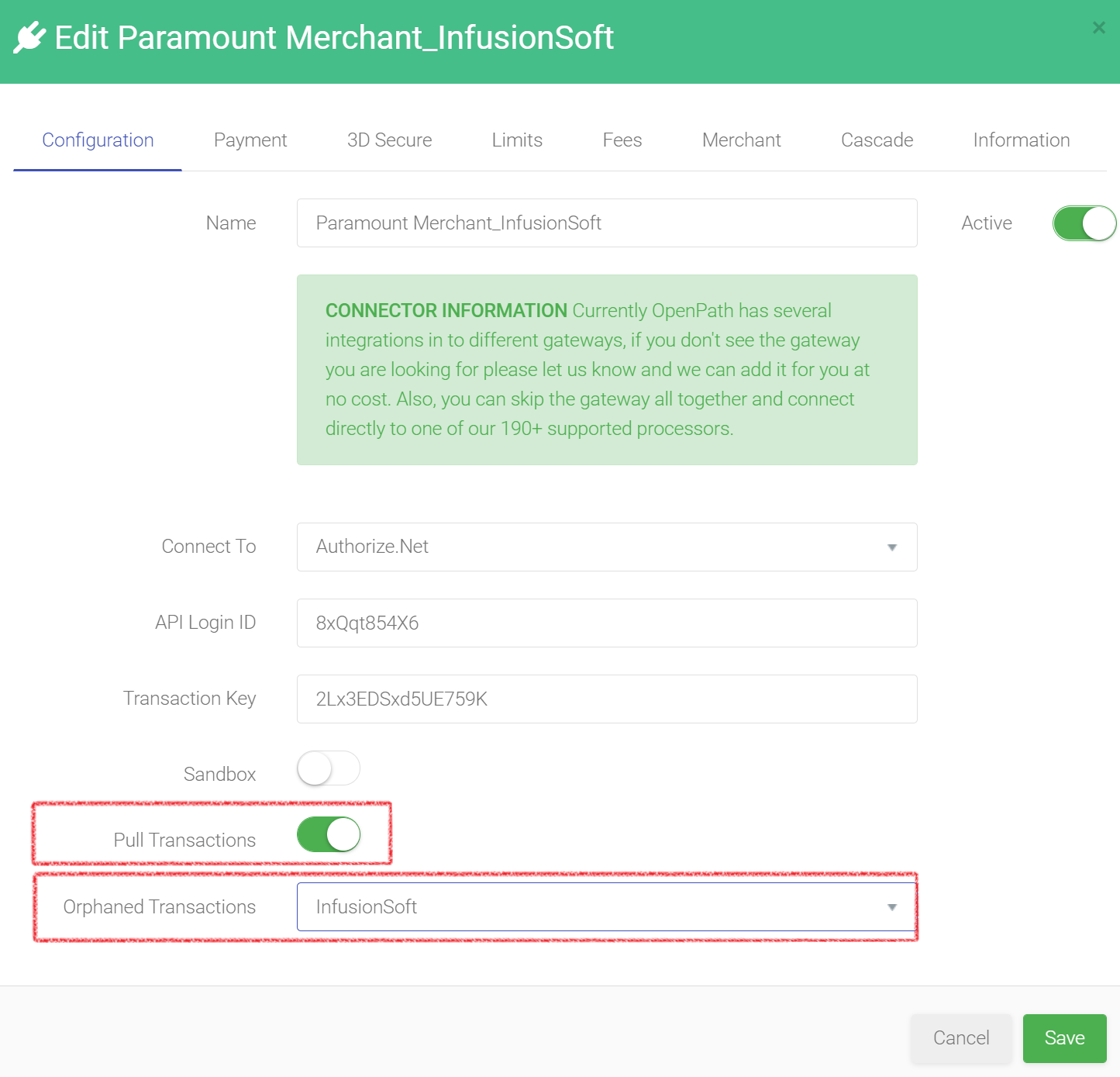Click the plug icon in the header

coord(29,37)
